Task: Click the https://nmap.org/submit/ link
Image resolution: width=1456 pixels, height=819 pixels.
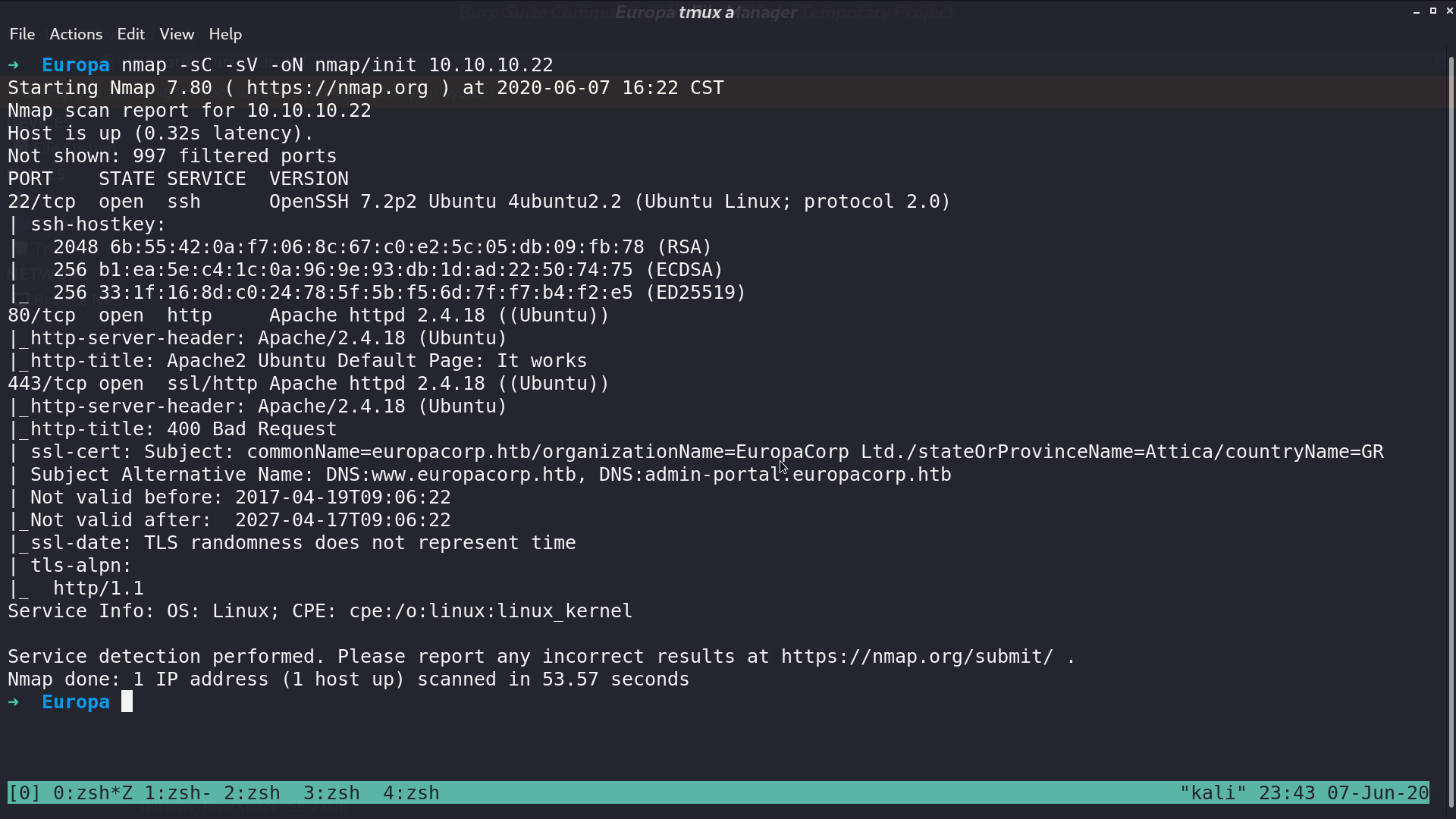Action: tap(917, 657)
